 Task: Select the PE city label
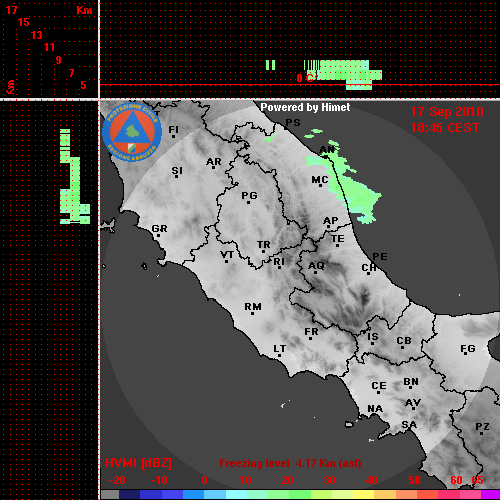[380, 257]
